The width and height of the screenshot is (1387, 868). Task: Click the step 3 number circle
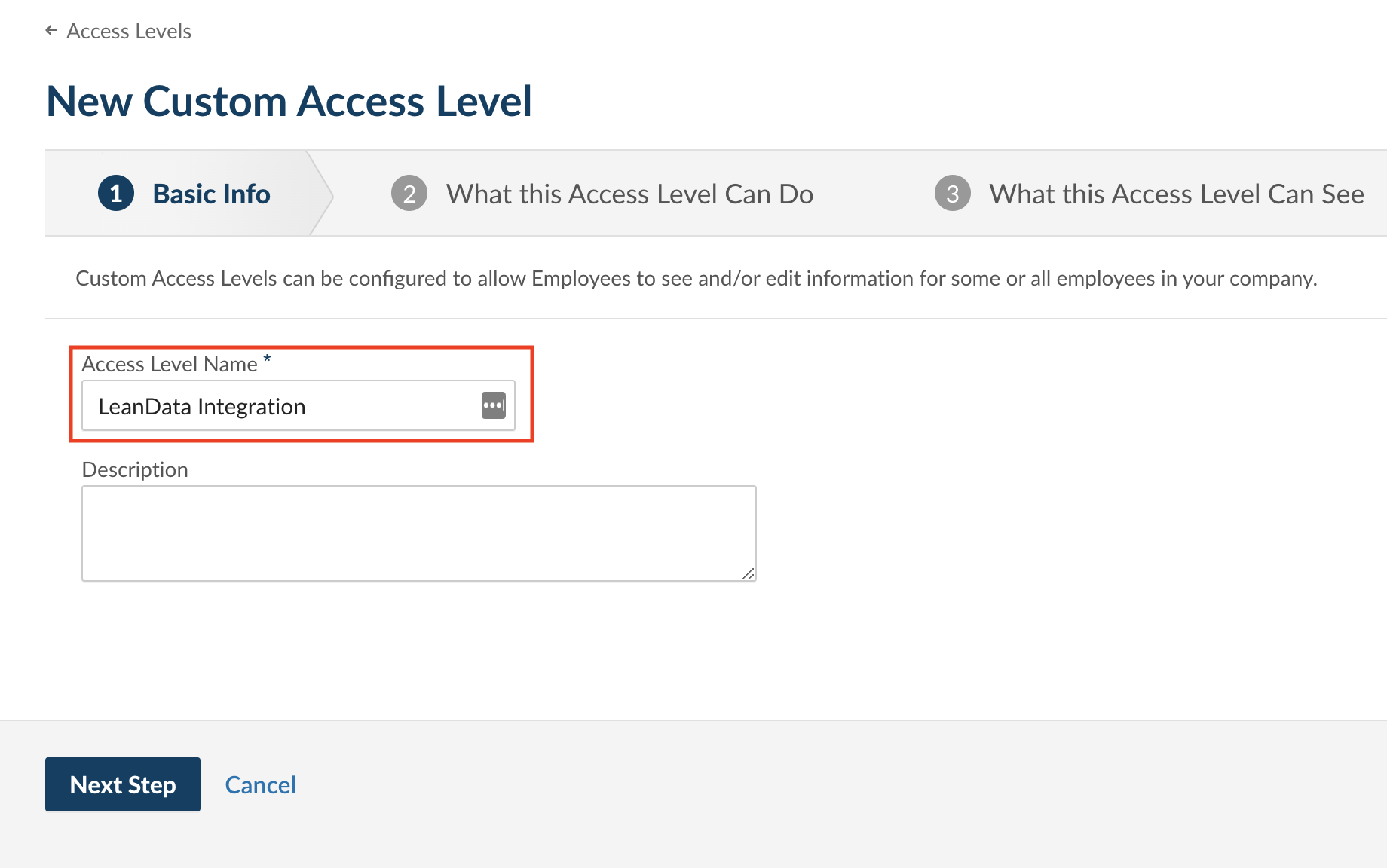point(953,194)
